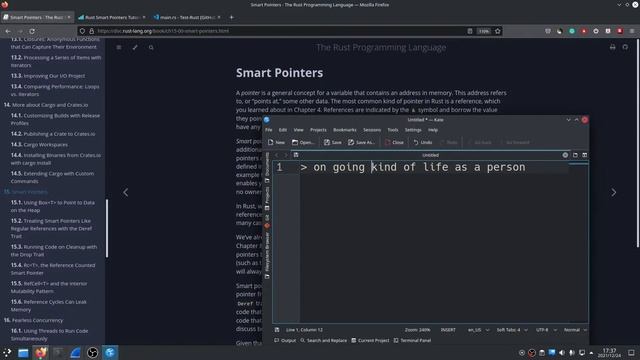Open KDE application launcher in taskbar
This screenshot has width=640, height=360.
coord(7,353)
